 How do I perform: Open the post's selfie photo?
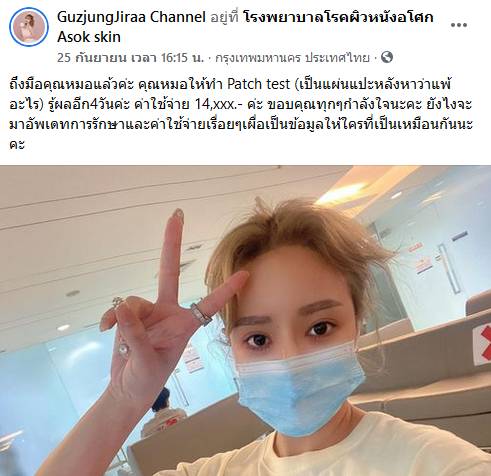pyautogui.click(x=245, y=320)
